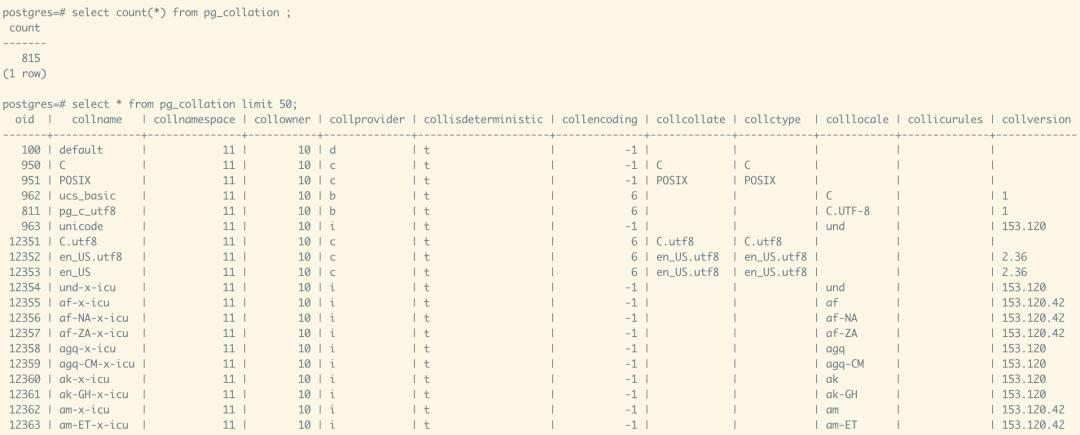1080x435 pixels.
Task: Click the collicurules column header
Action: [946, 120]
